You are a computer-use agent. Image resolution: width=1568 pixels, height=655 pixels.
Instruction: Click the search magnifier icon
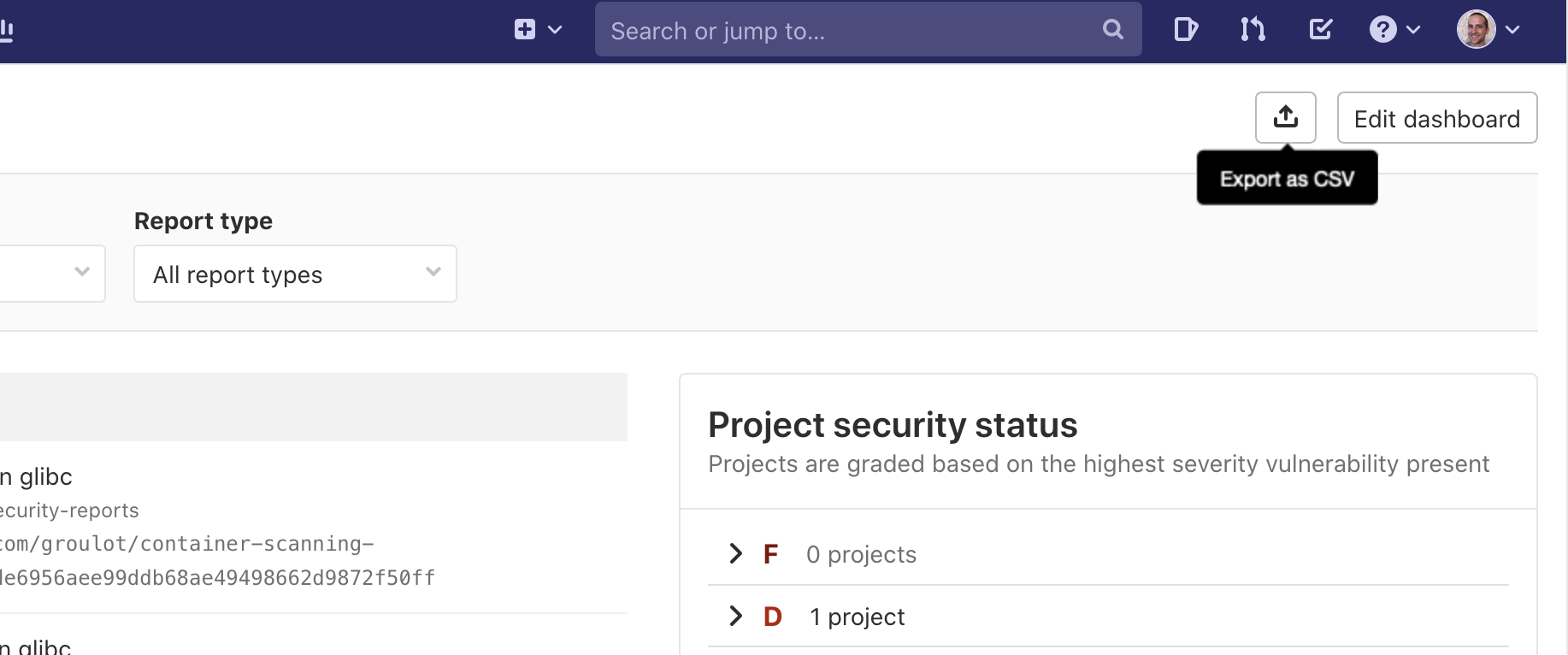1112,30
